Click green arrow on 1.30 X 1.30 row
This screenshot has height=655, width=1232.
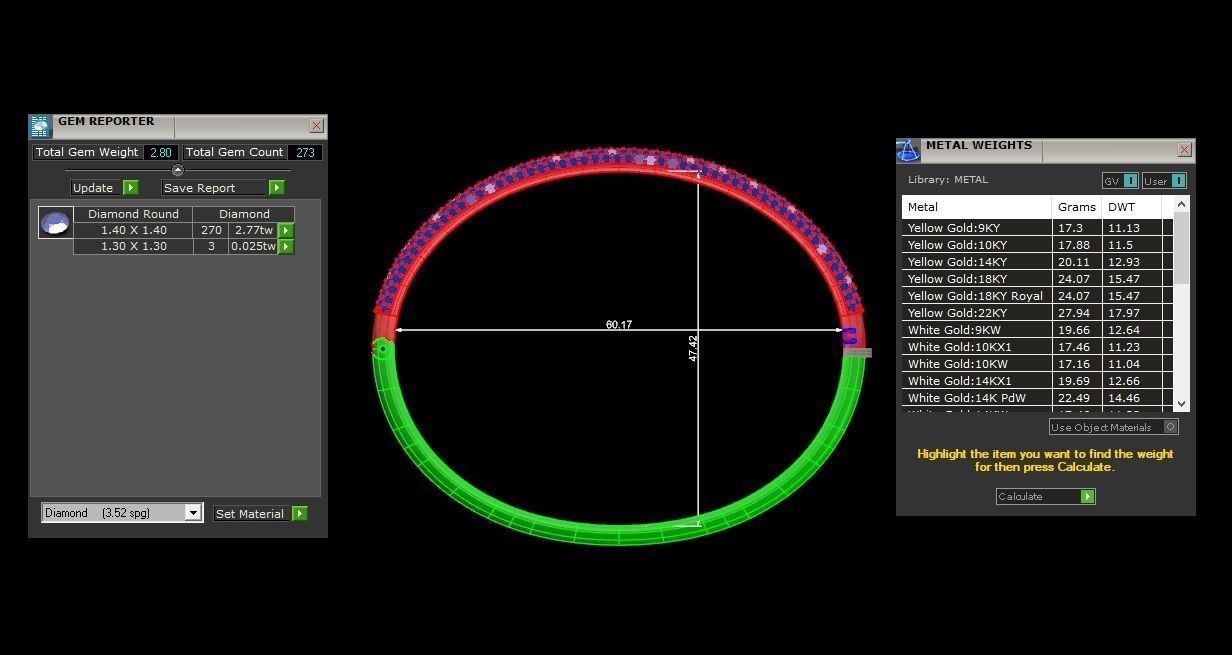(x=286, y=246)
